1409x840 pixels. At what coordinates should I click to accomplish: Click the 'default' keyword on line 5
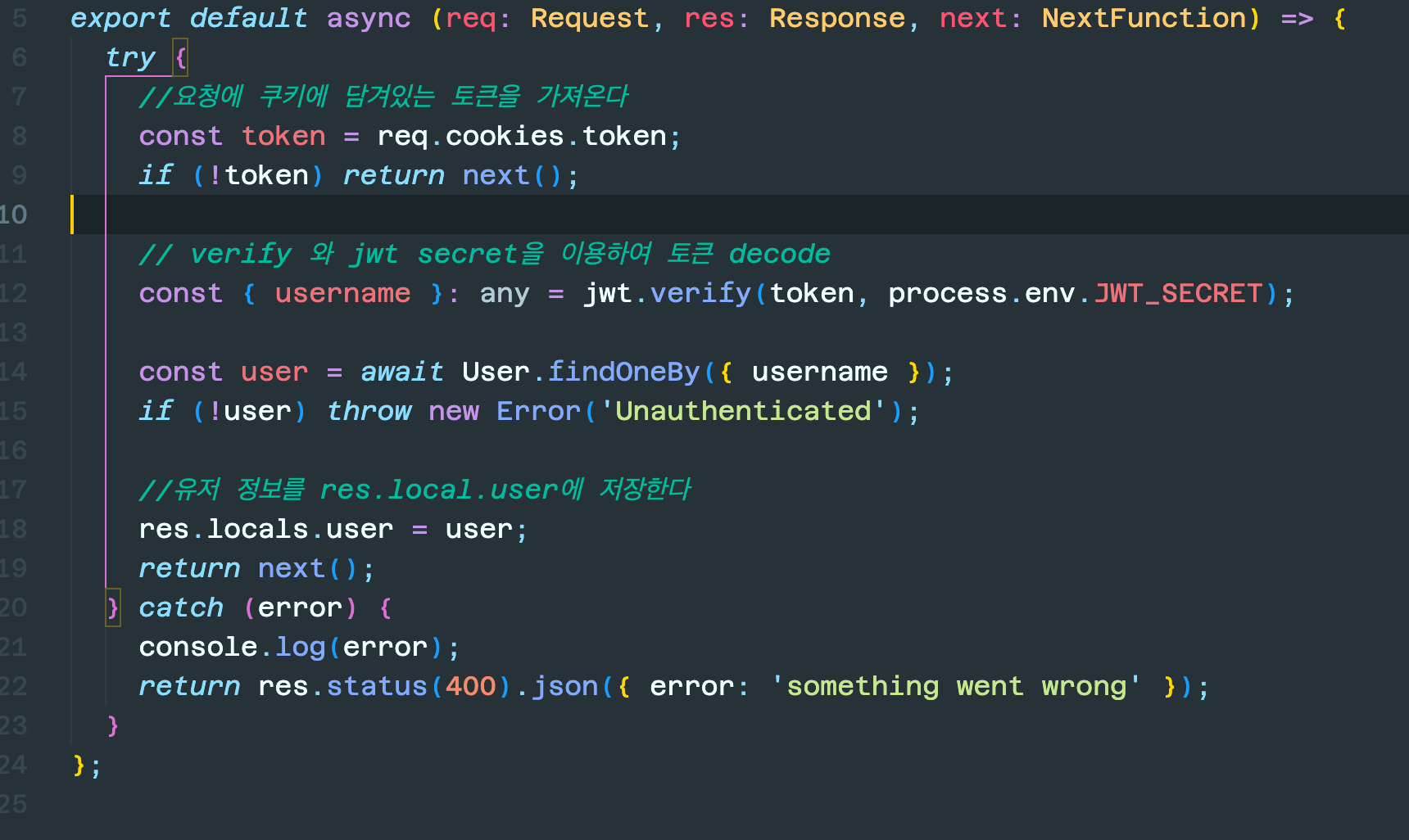(249, 18)
